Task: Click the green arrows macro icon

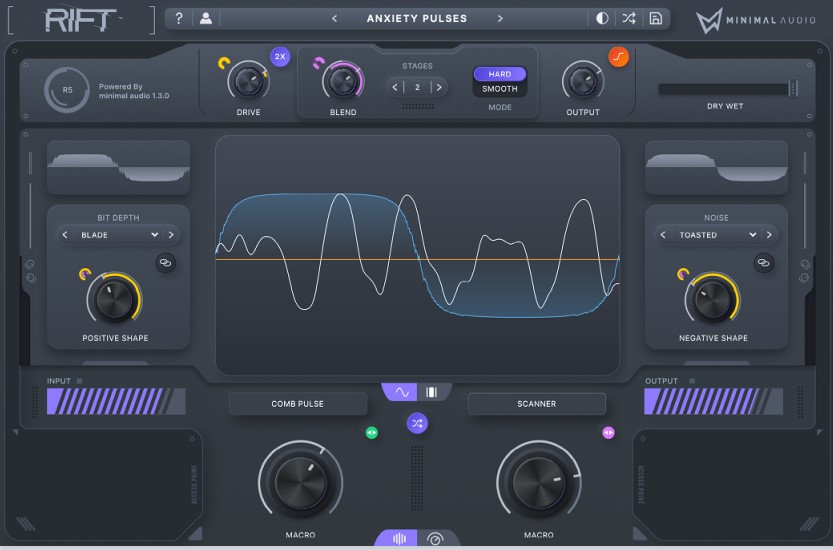Action: 372,433
